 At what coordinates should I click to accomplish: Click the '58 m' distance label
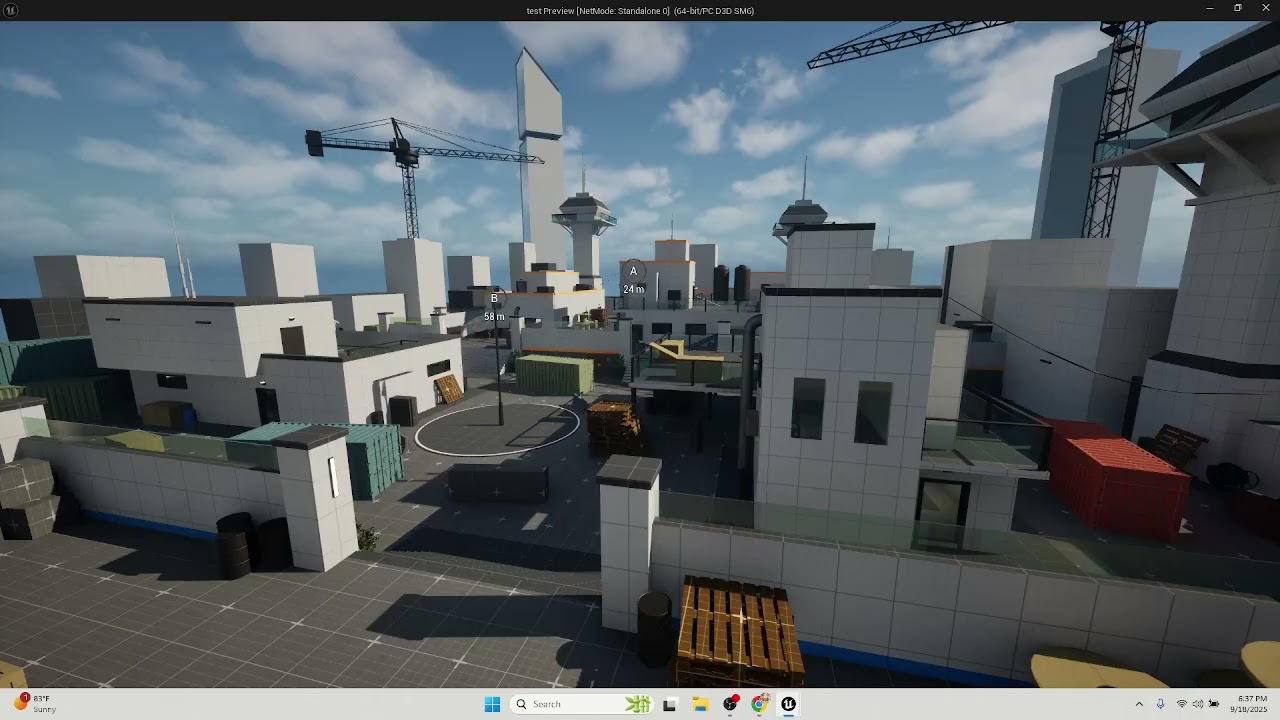(x=494, y=316)
